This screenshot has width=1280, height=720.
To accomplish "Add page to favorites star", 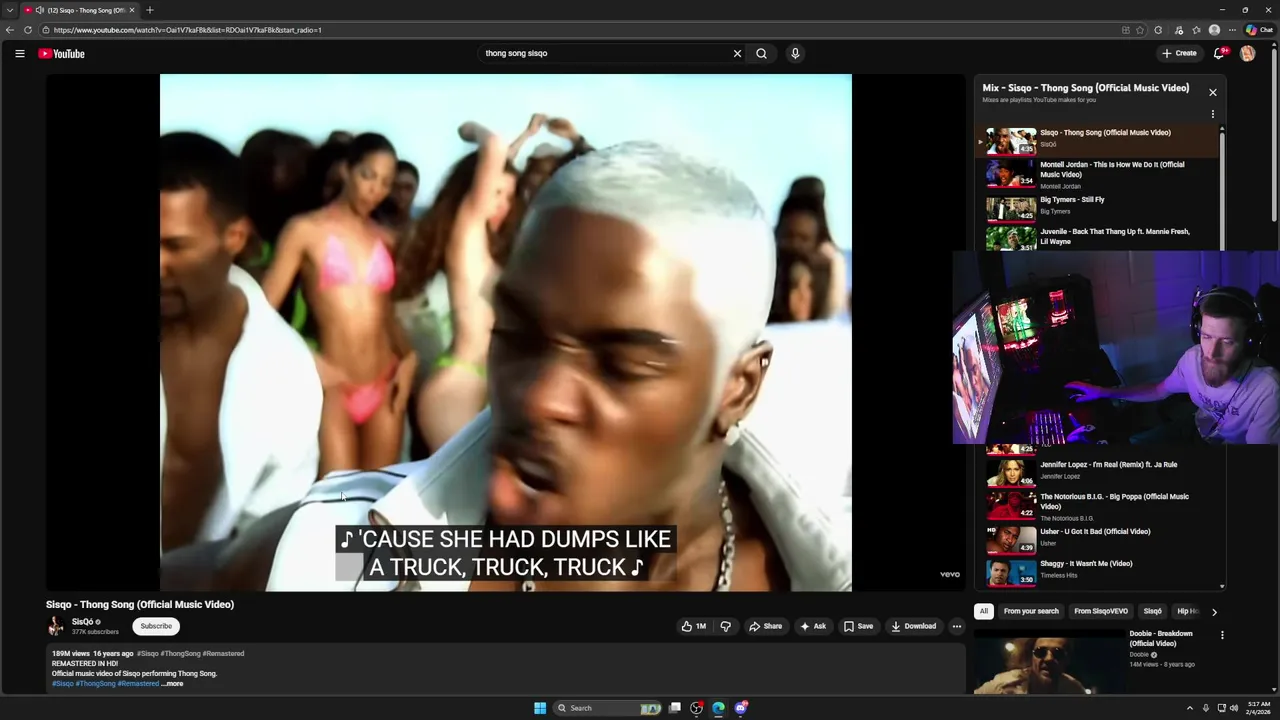I will 1140,30.
